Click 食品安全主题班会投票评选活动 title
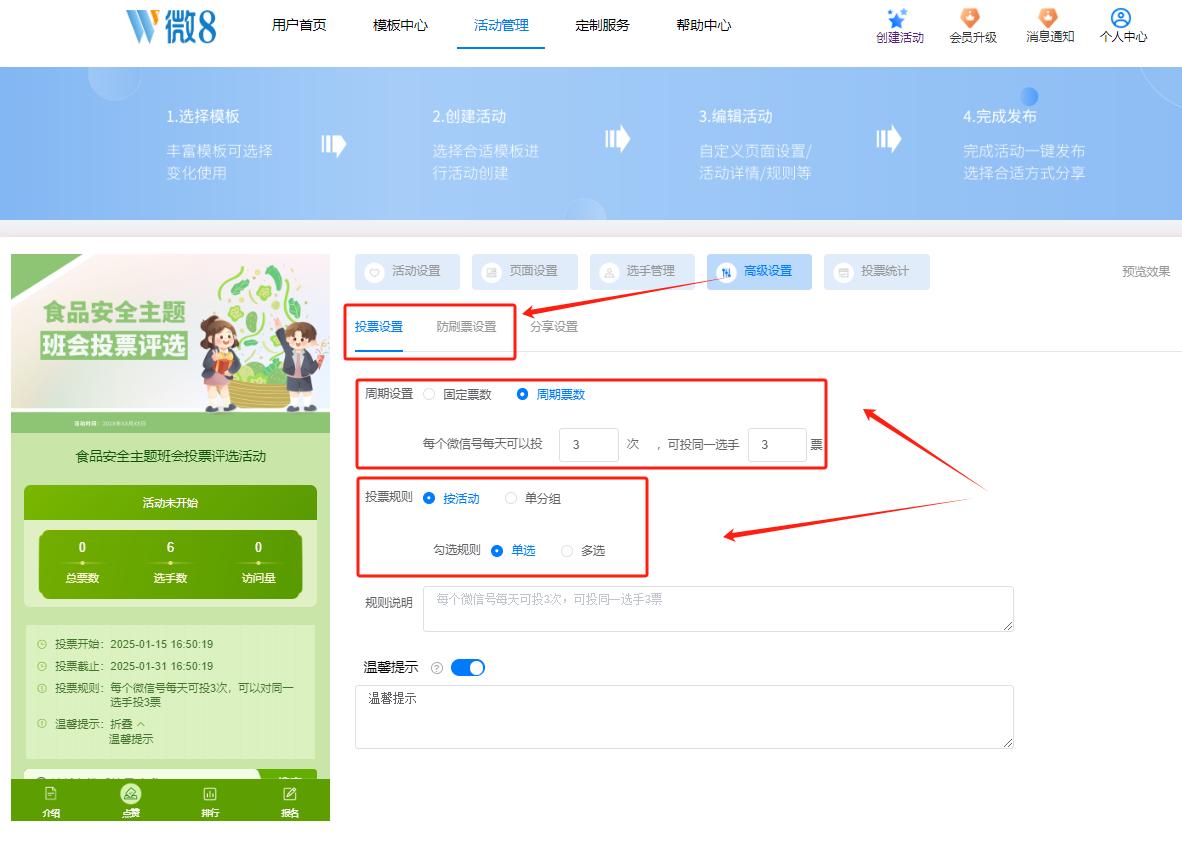 coord(170,456)
